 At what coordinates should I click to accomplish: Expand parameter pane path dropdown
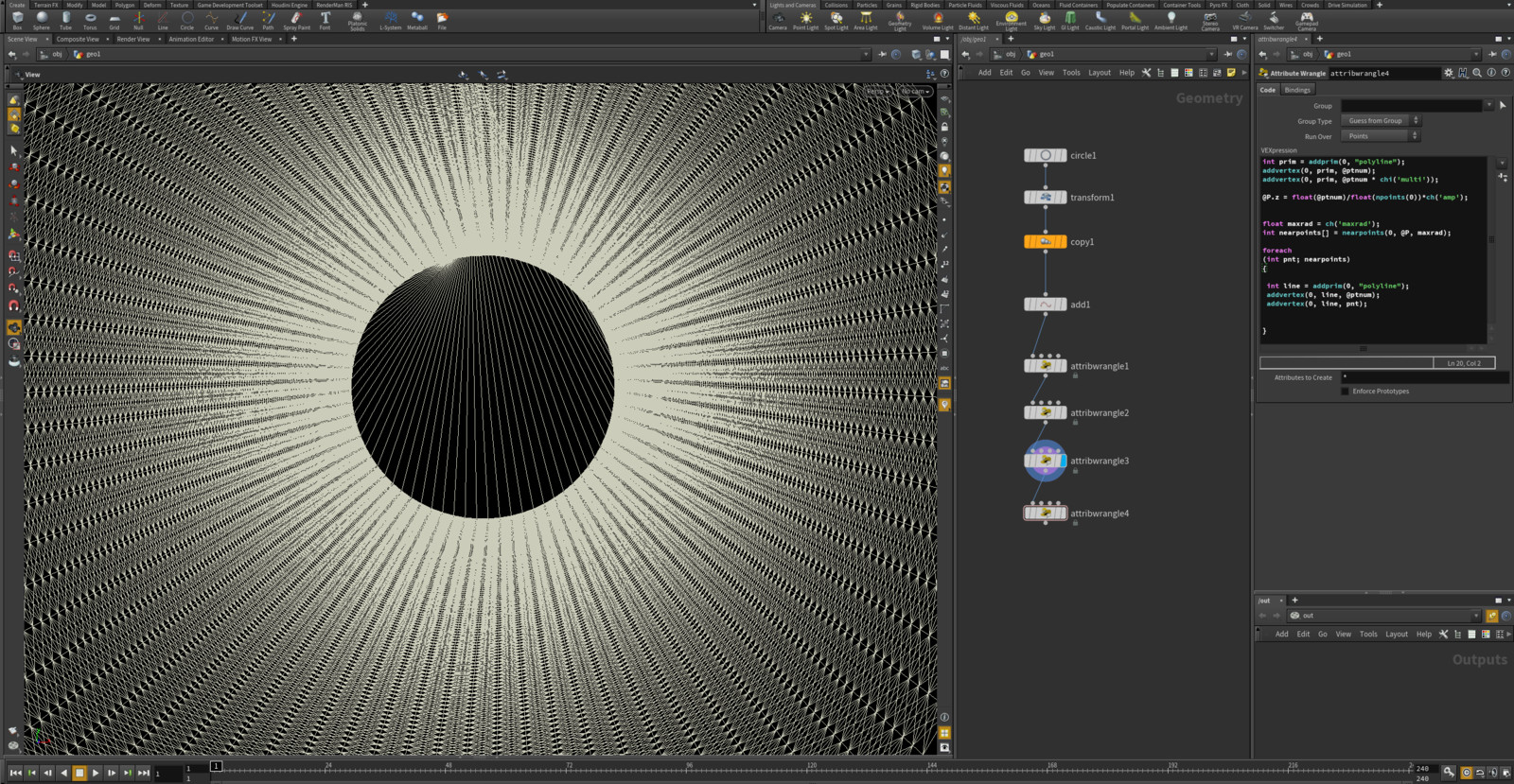1476,54
